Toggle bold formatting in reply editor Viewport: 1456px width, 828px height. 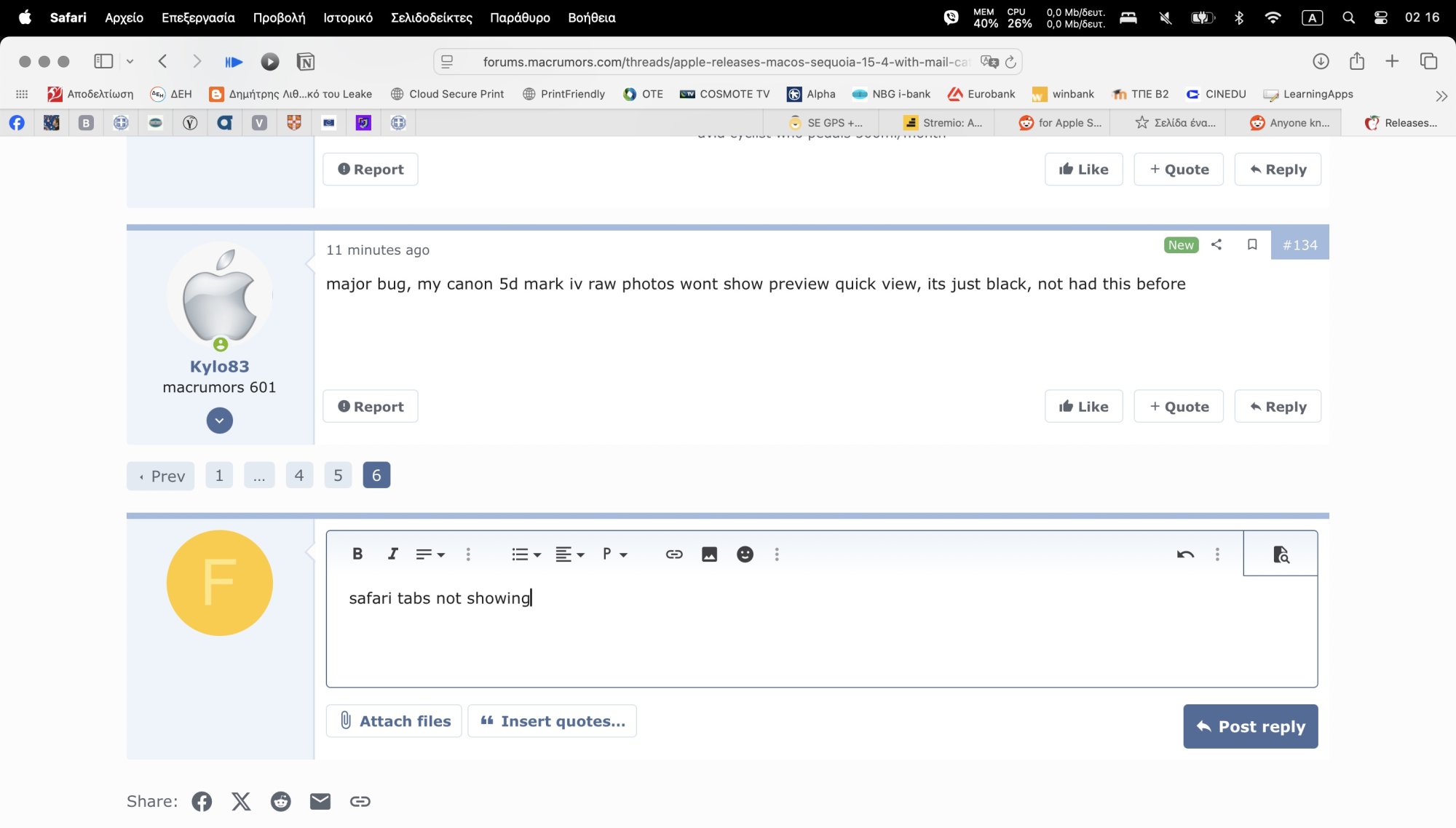[x=357, y=554]
